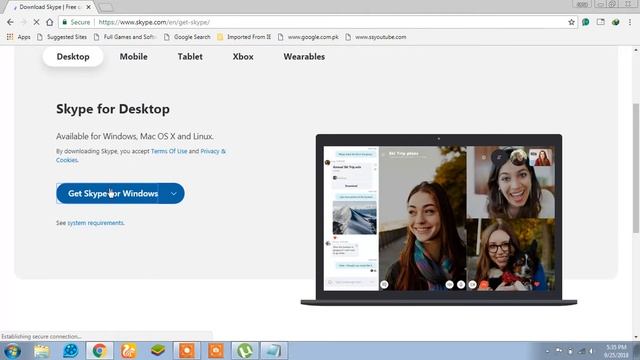Expand the Skype download options arrow
The width and height of the screenshot is (640, 360).
click(173, 193)
